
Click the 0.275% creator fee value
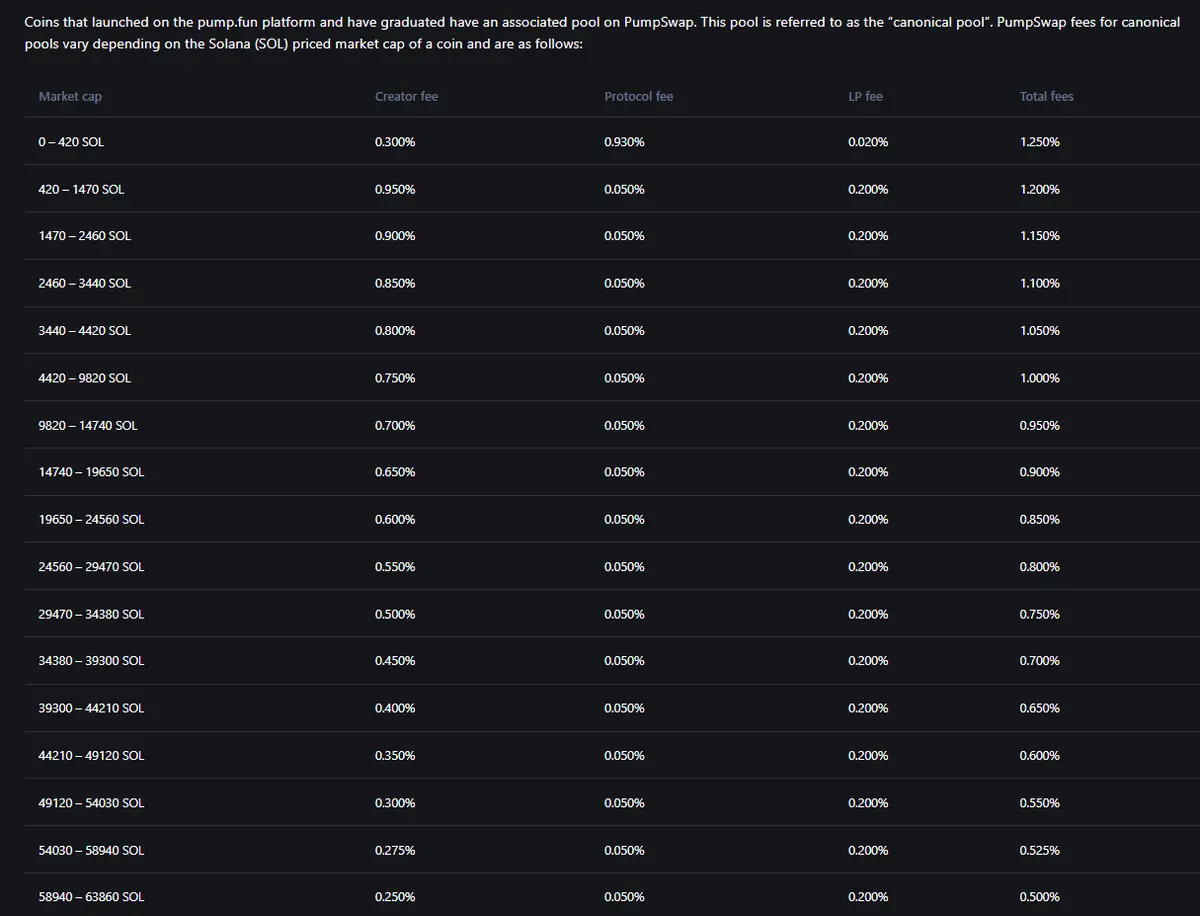click(x=395, y=850)
